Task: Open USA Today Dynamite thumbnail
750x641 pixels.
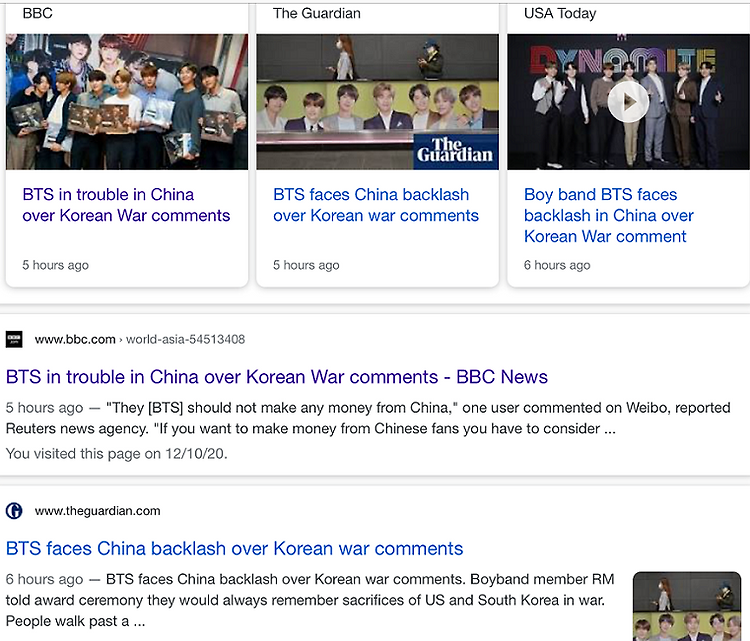Action: tap(629, 101)
